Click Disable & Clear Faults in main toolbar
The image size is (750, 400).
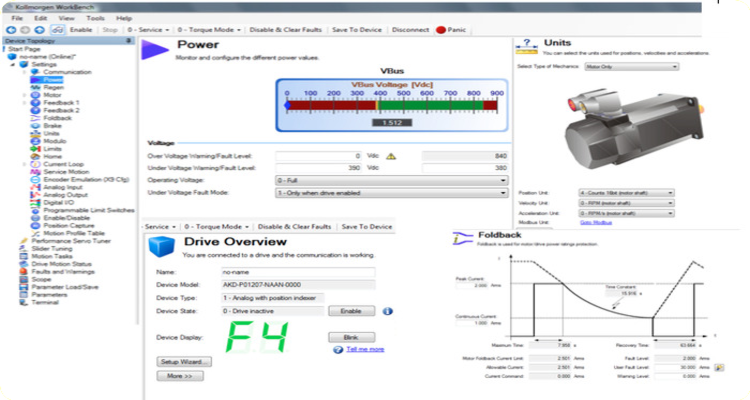(x=286, y=30)
